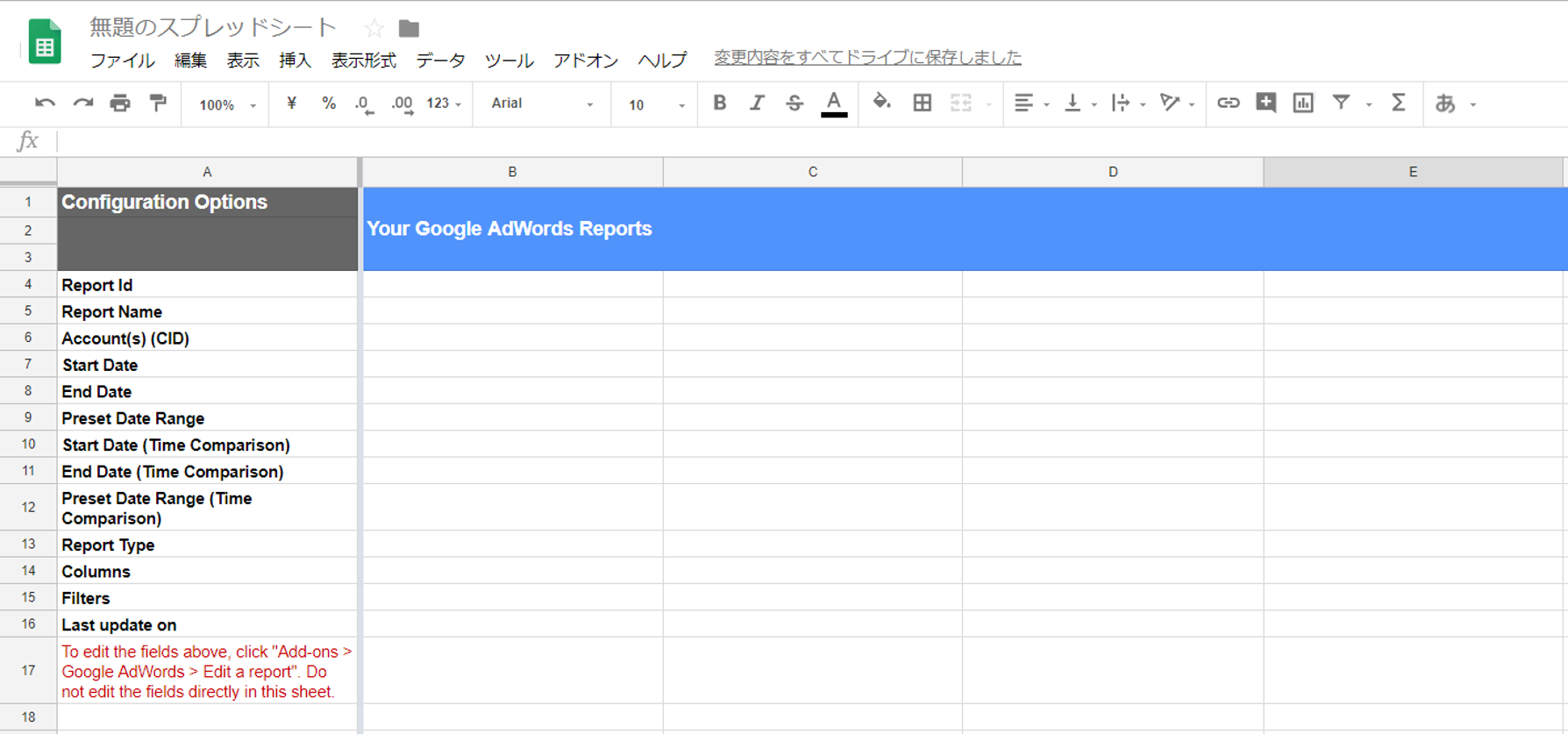
Task: Open the font size 10 dropdown
Action: click(656, 104)
